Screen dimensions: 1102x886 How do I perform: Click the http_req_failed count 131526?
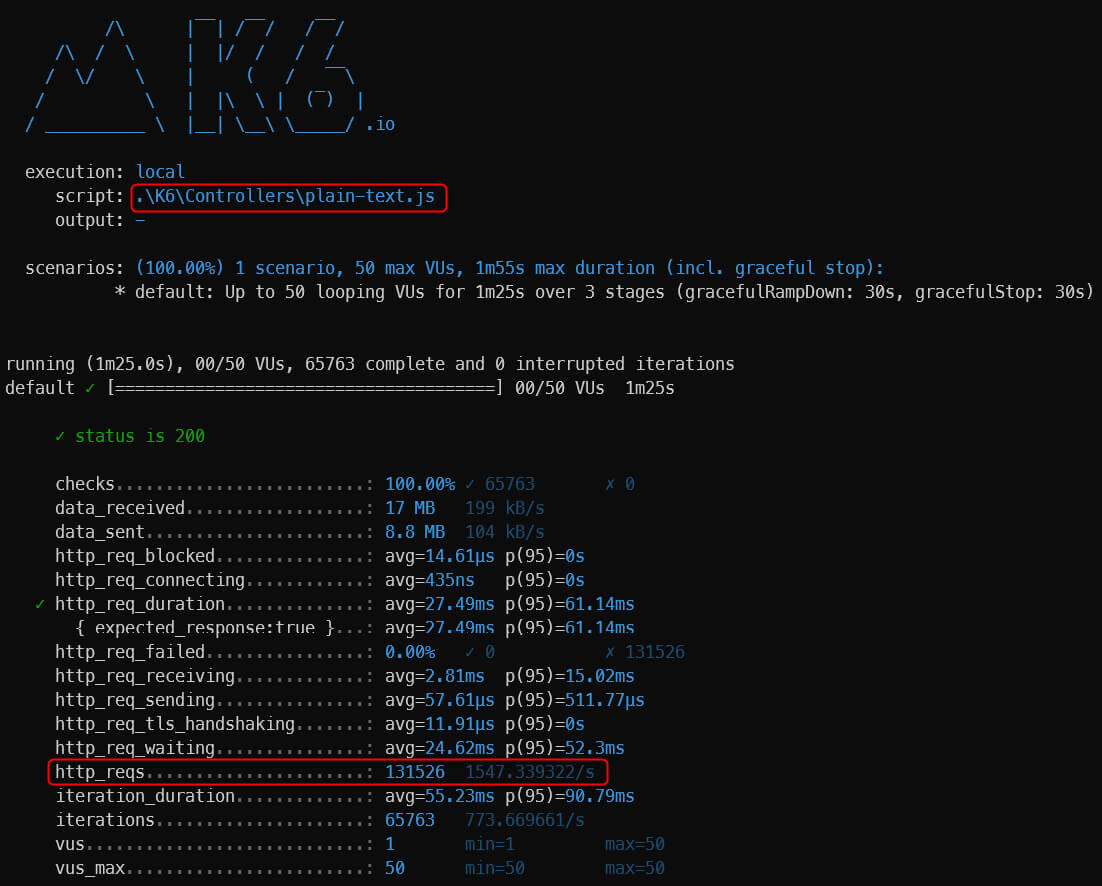pyautogui.click(x=654, y=652)
